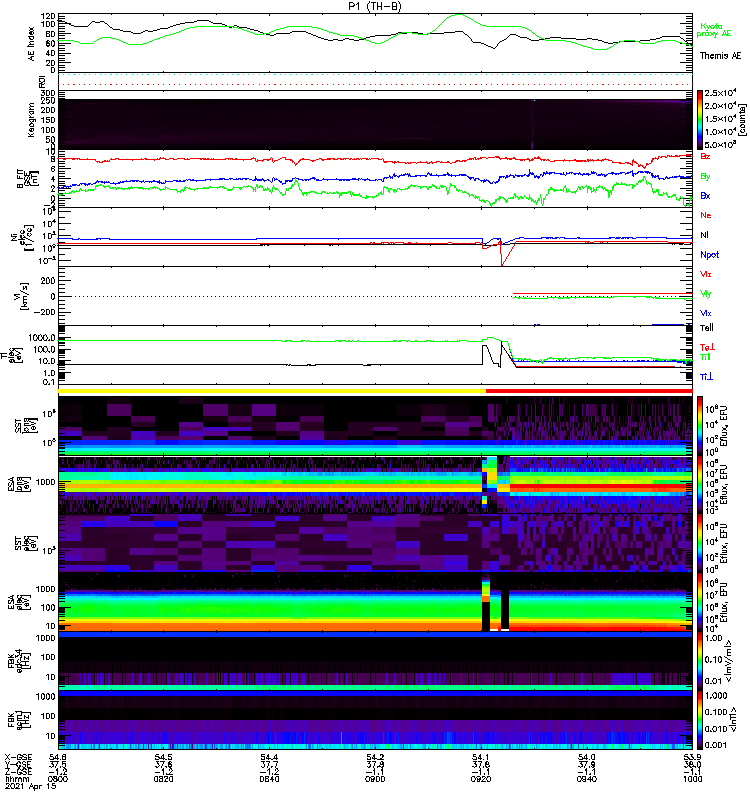The height and width of the screenshot is (800, 750).
Task: Click the red region status bar
Action: point(589,391)
